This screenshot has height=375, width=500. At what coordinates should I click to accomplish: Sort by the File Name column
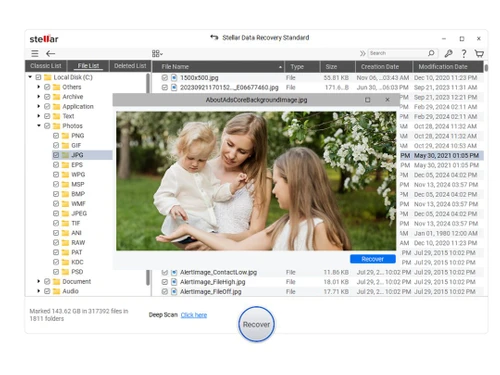(x=218, y=67)
